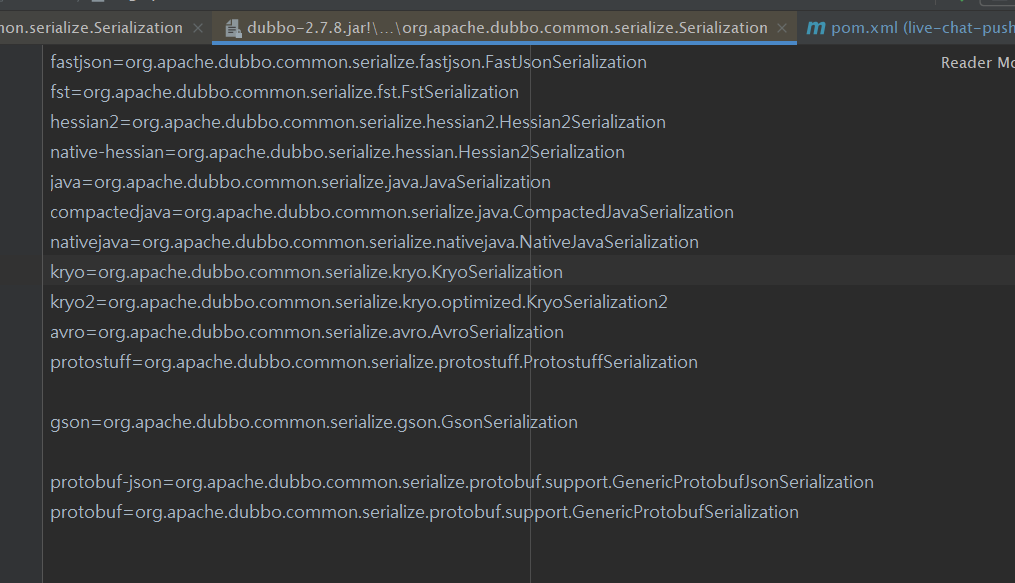Click the editor gutter left of fst line
The image size is (1015, 583).
(25, 91)
